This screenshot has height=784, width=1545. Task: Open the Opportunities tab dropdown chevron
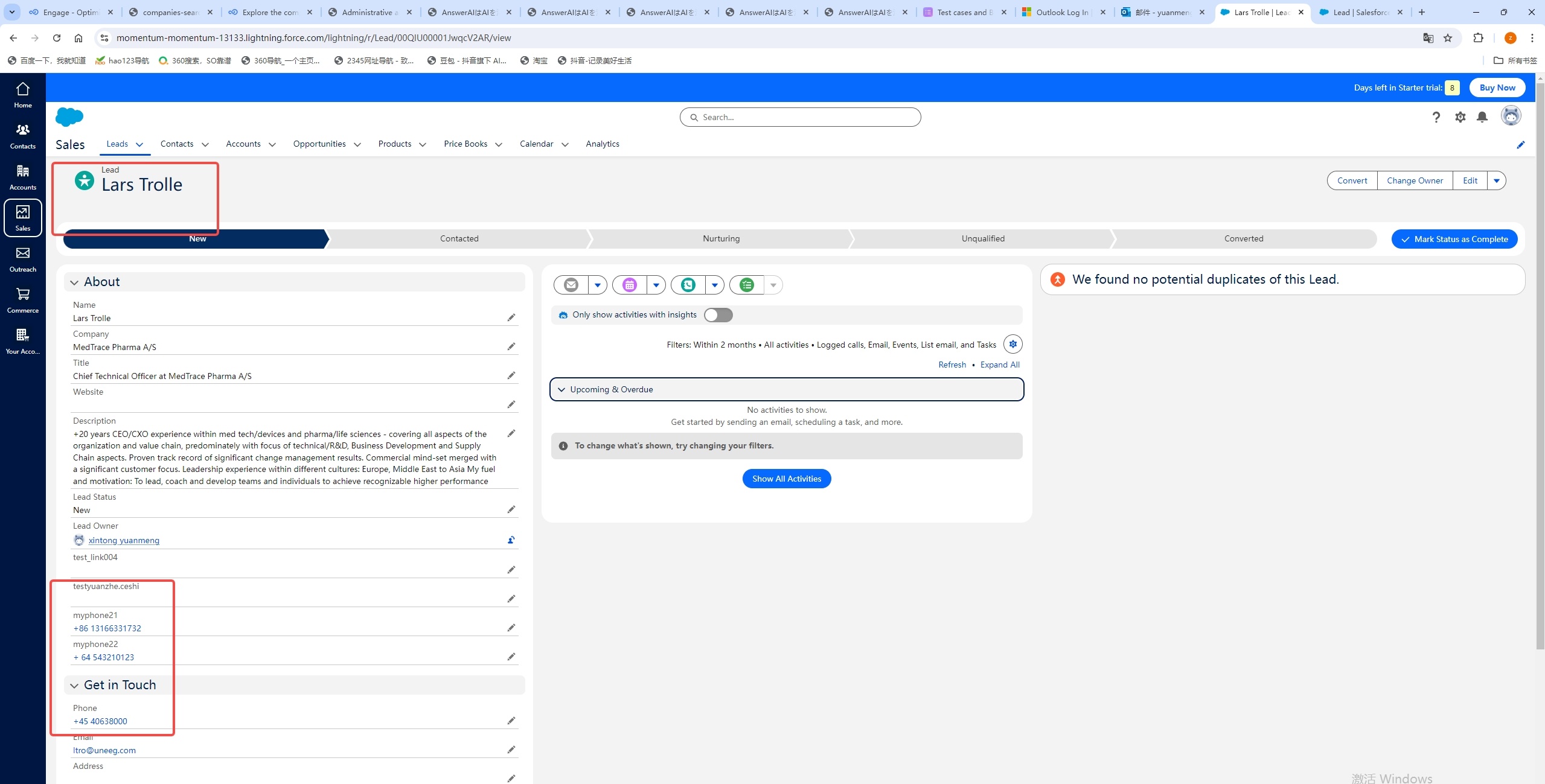pos(357,144)
